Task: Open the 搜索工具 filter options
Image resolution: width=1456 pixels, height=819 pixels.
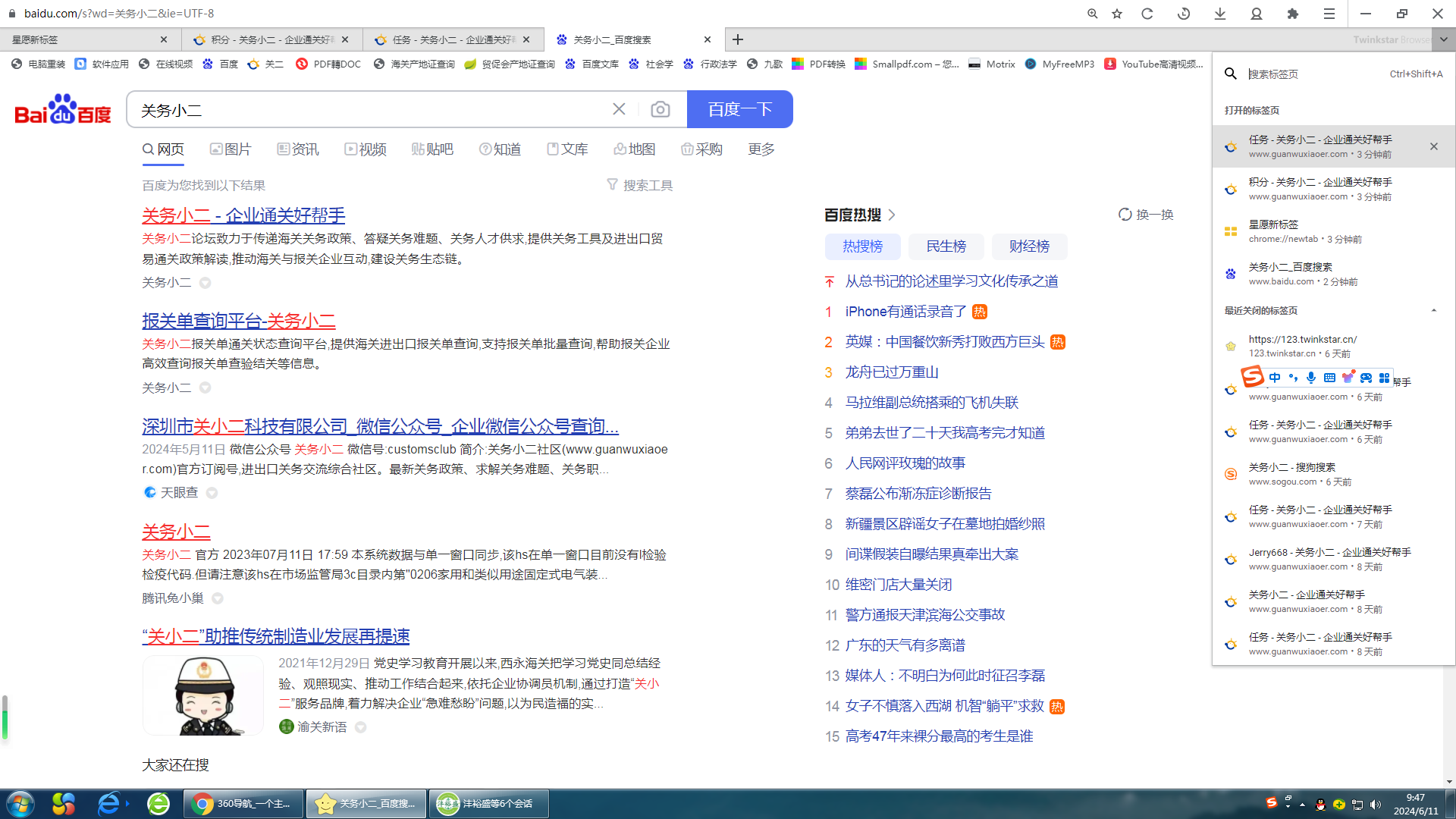Action: click(640, 185)
